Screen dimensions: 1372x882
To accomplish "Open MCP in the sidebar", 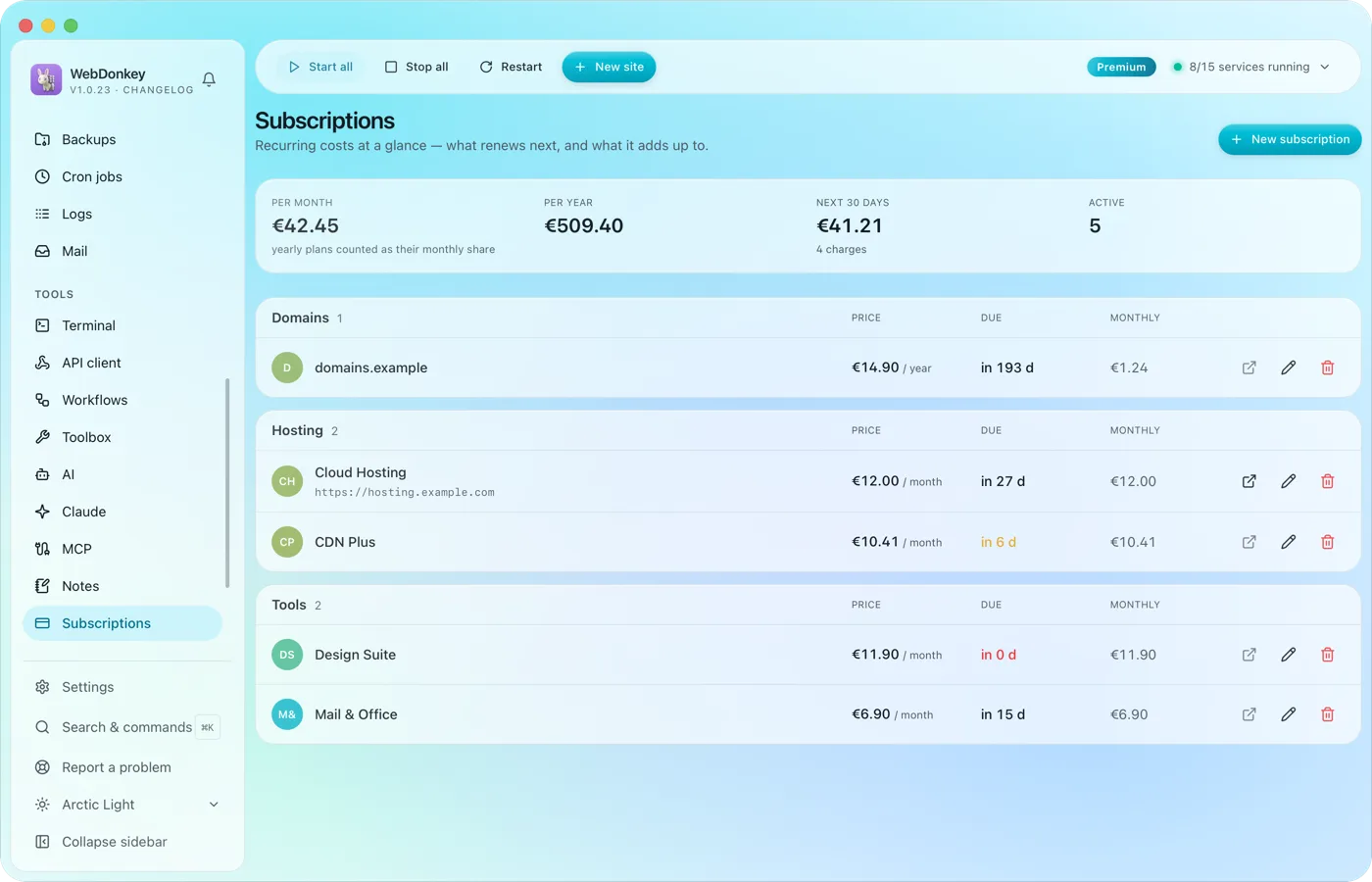I will [x=122, y=549].
